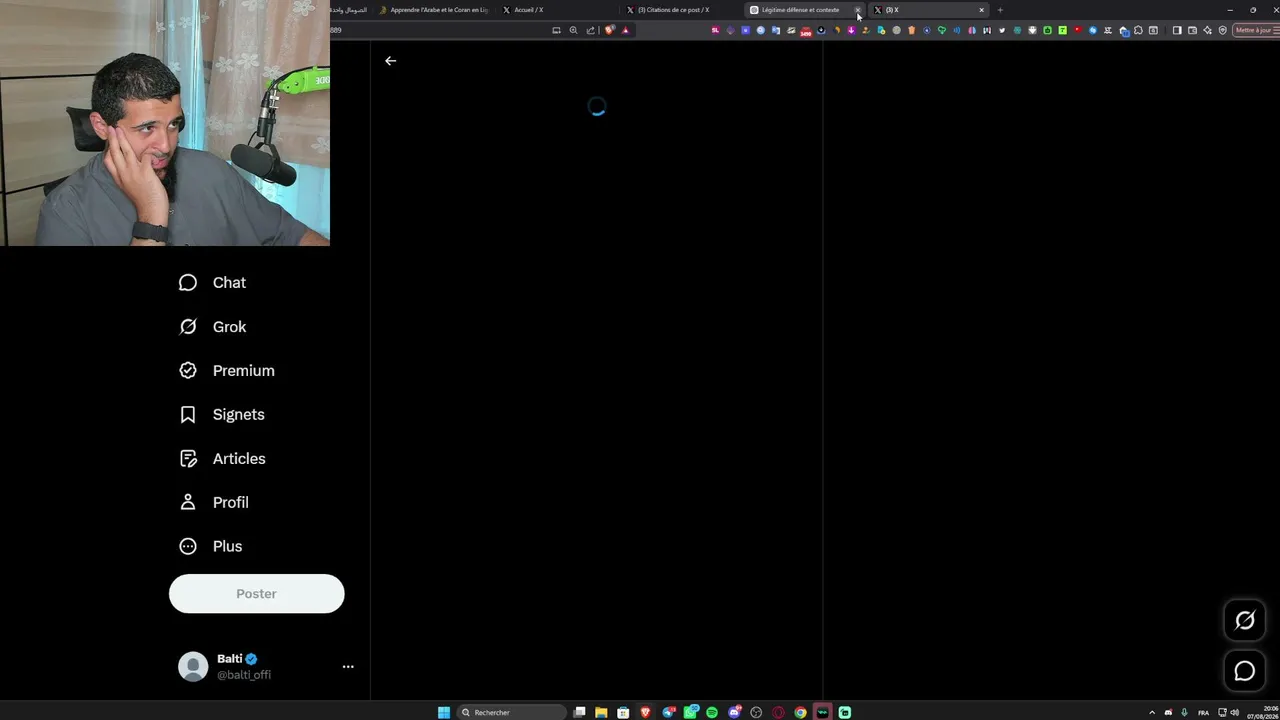Open the browser hamburger menu
The height and width of the screenshot is (720, 1280).
pos(1276,30)
